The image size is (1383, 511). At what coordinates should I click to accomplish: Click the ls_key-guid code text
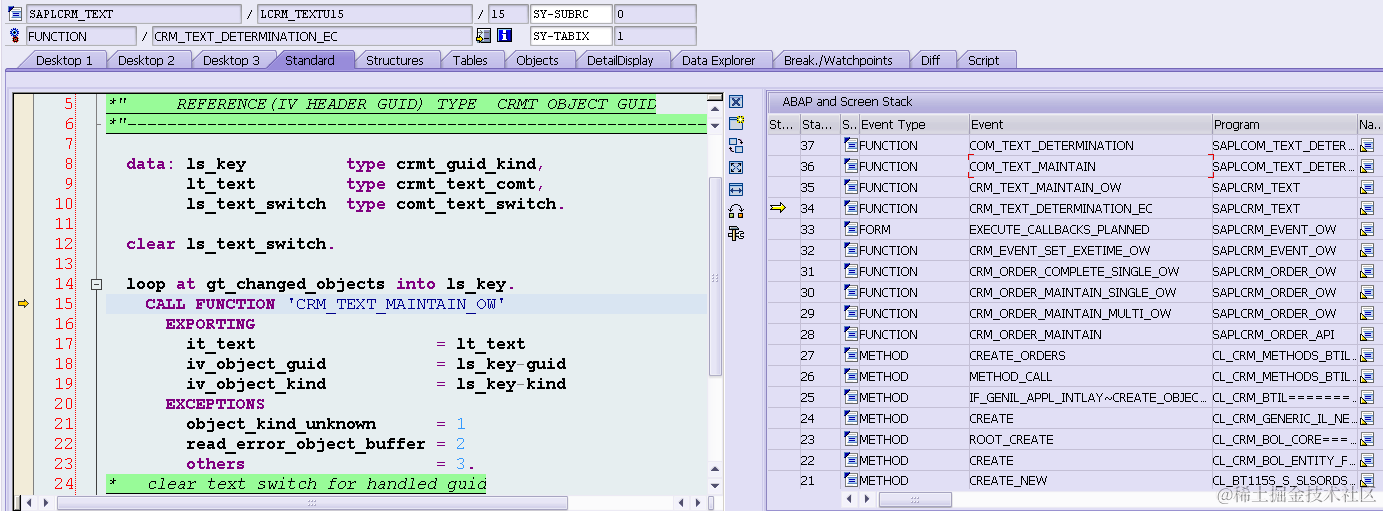[511, 364]
